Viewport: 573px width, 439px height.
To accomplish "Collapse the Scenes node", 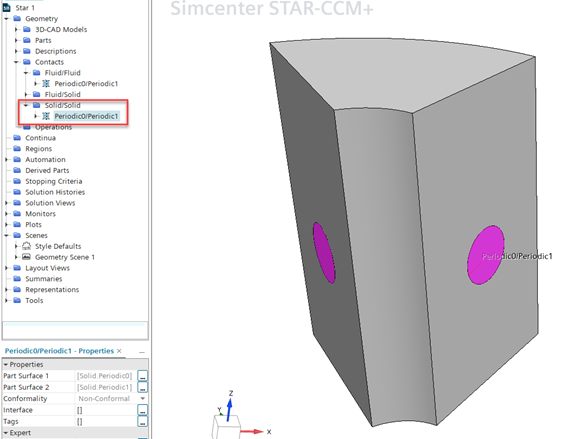I will click(7, 235).
